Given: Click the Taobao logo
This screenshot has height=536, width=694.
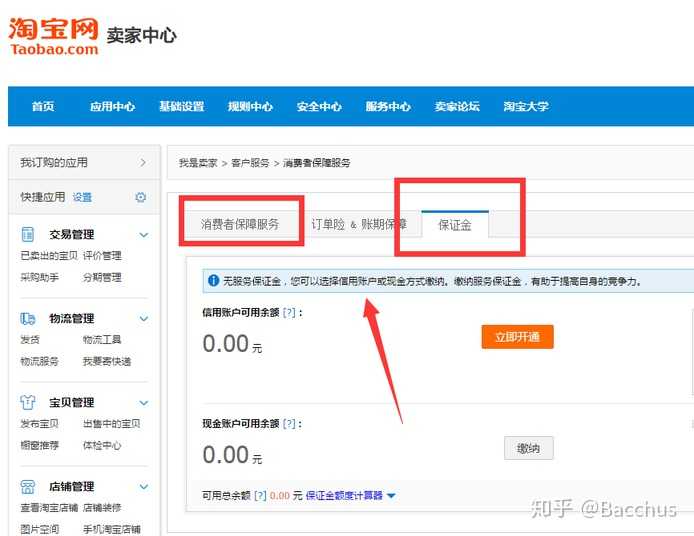Looking at the screenshot, I should 54,35.
